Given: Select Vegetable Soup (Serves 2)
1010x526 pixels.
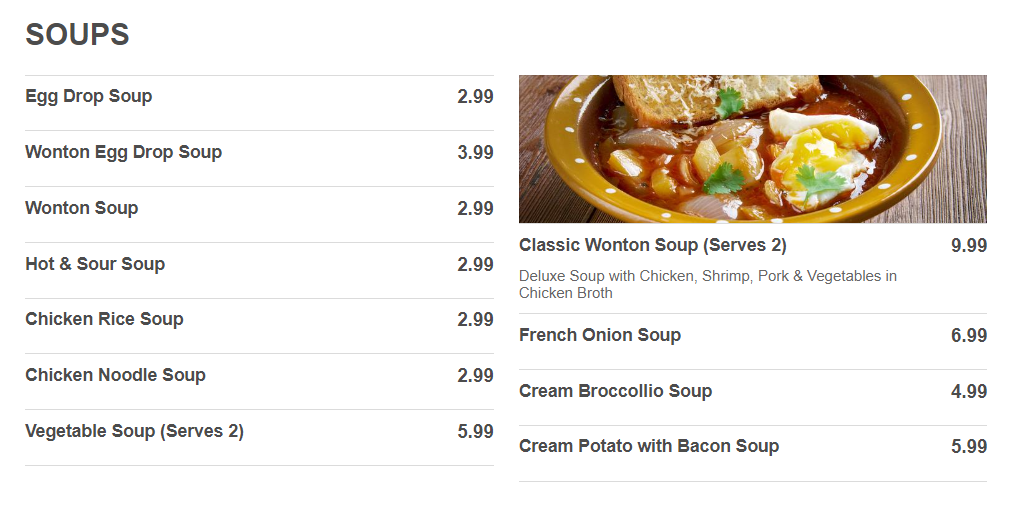Looking at the screenshot, I should pyautogui.click(x=134, y=432).
